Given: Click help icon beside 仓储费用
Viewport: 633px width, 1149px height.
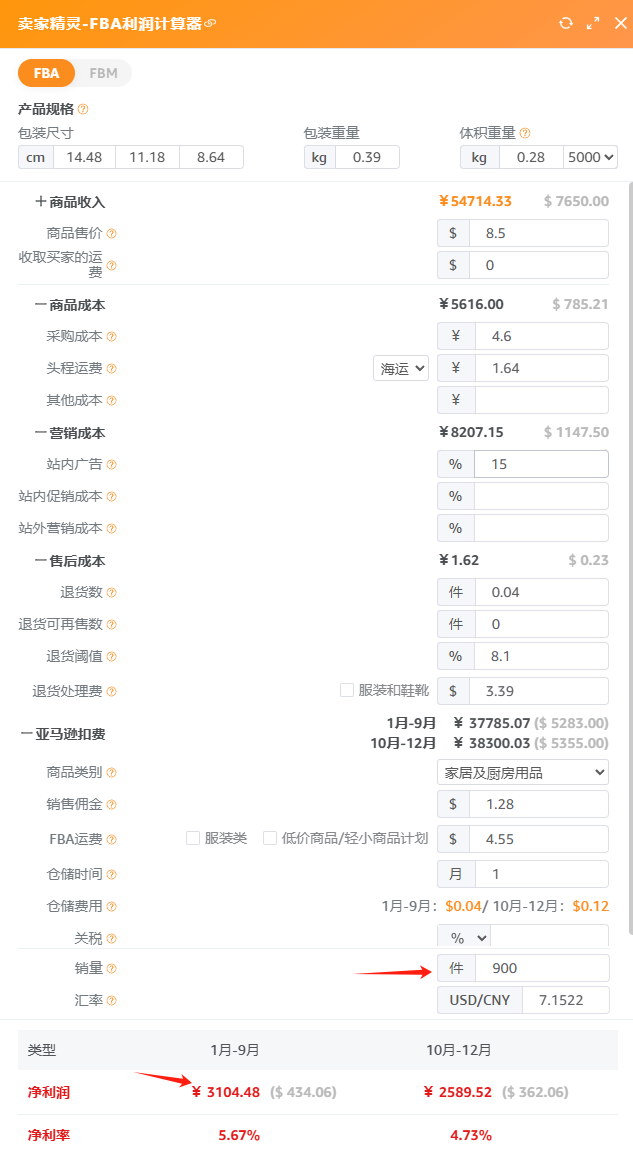Looking at the screenshot, I should [111, 906].
